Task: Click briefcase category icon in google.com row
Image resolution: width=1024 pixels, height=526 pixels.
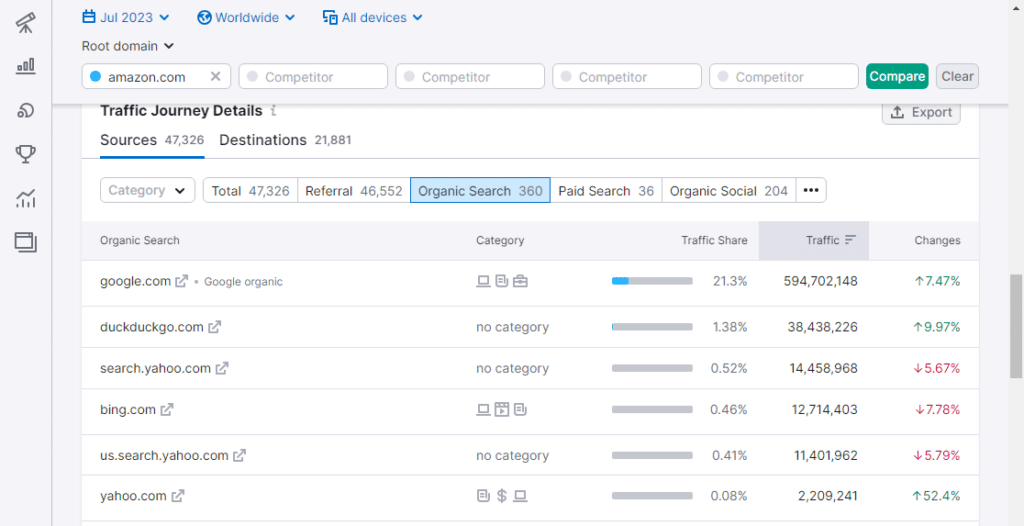Action: tap(520, 282)
